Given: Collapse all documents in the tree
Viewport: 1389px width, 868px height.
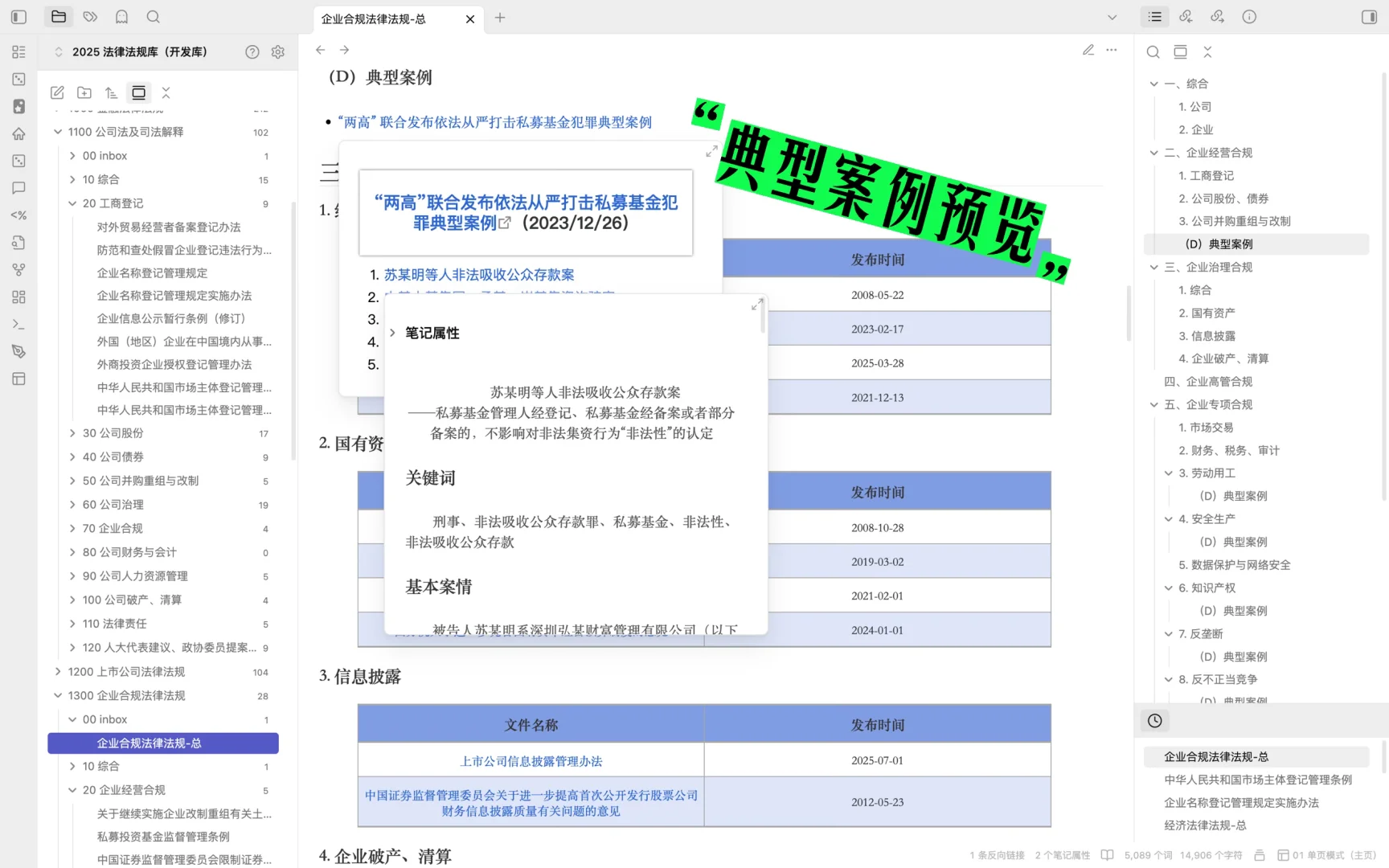Looking at the screenshot, I should pos(166,92).
